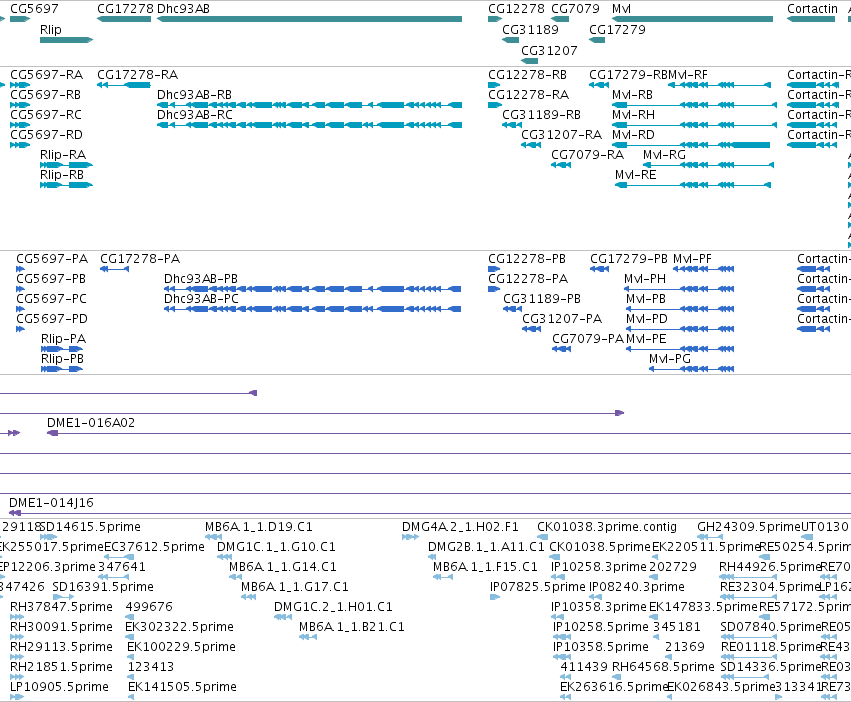Select the LP10905.5prime EST label
This screenshot has height=702, width=851.
click(x=60, y=687)
